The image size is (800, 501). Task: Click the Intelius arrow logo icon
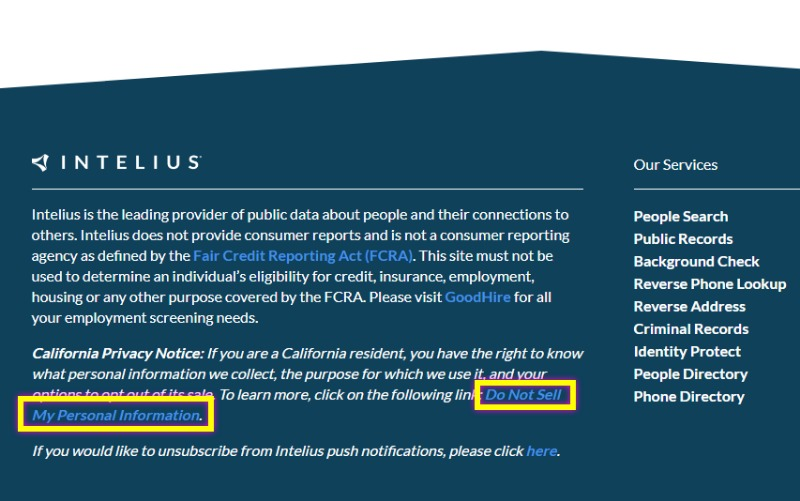pos(40,162)
